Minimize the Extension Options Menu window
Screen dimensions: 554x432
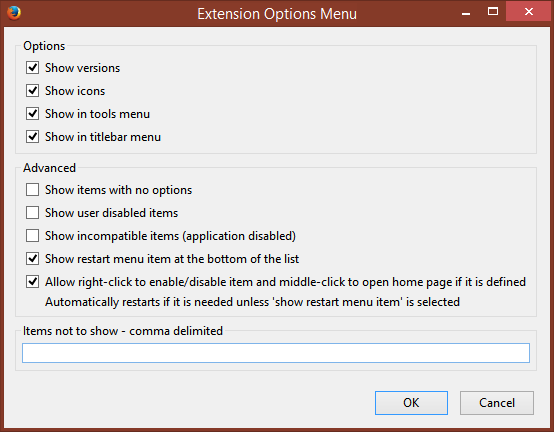466,13
